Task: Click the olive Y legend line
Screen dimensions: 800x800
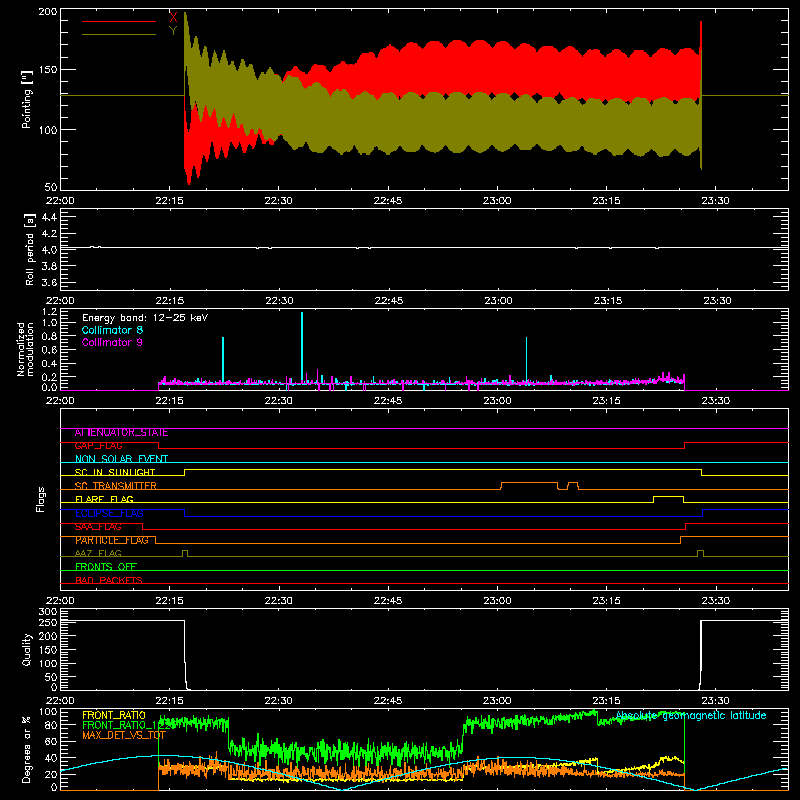Action: [119, 34]
